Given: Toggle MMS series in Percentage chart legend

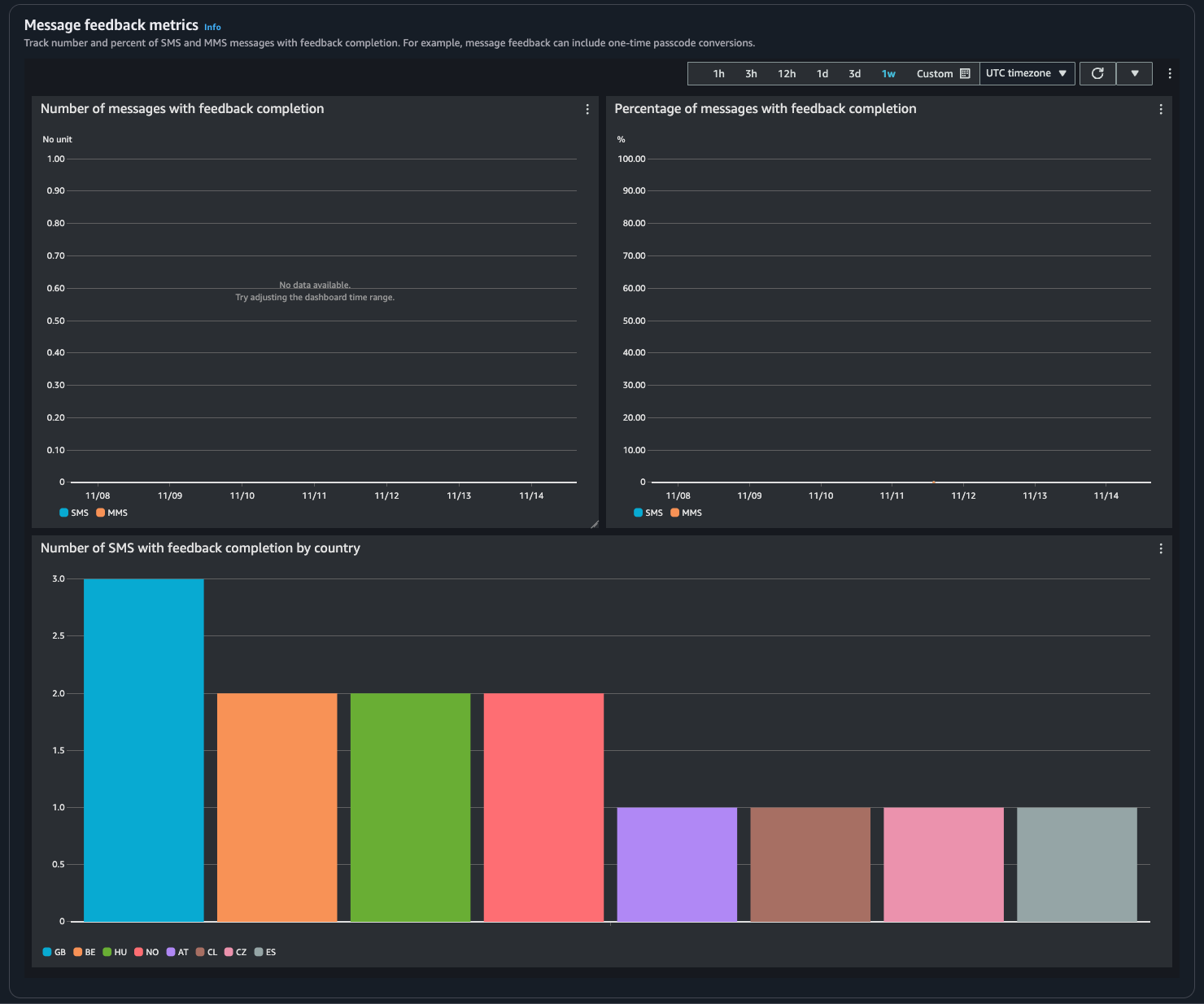Looking at the screenshot, I should pos(686,513).
